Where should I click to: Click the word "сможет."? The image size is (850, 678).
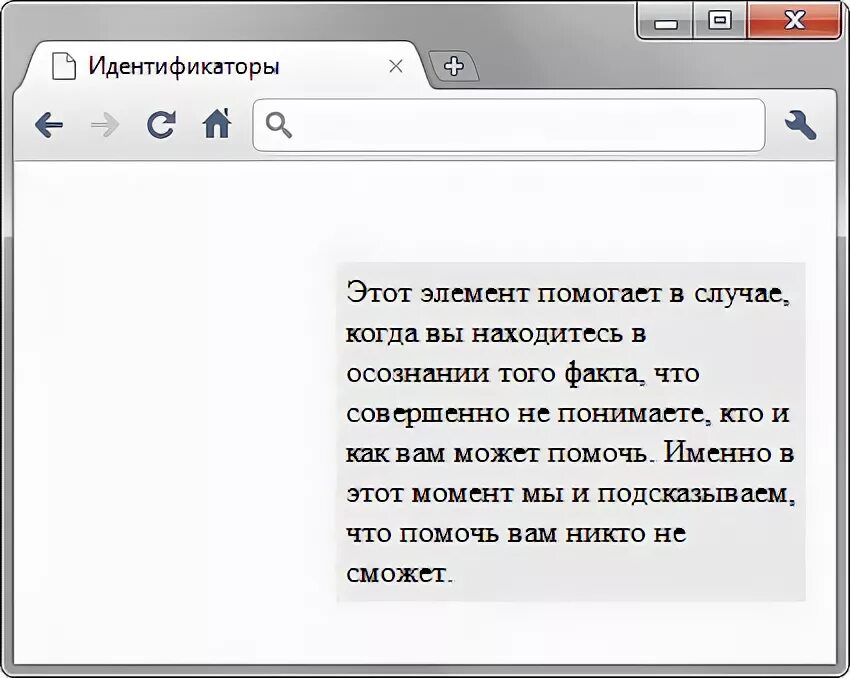pos(398,573)
